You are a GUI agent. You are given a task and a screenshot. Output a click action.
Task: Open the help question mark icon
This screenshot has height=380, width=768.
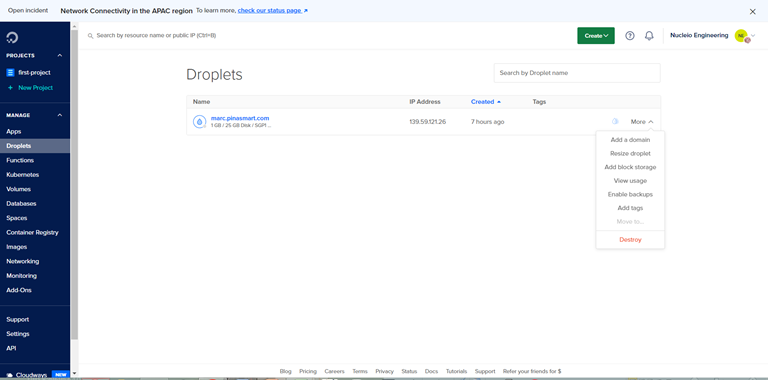[x=630, y=36]
